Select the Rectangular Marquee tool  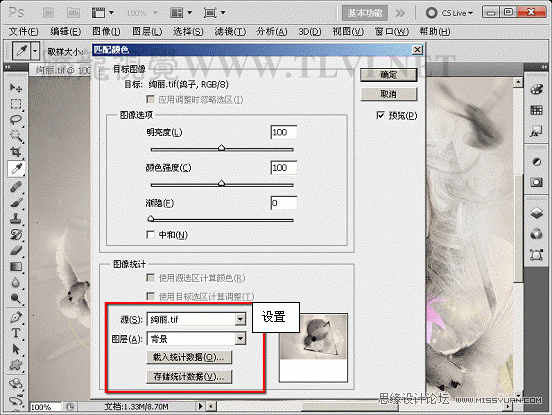click(16, 104)
